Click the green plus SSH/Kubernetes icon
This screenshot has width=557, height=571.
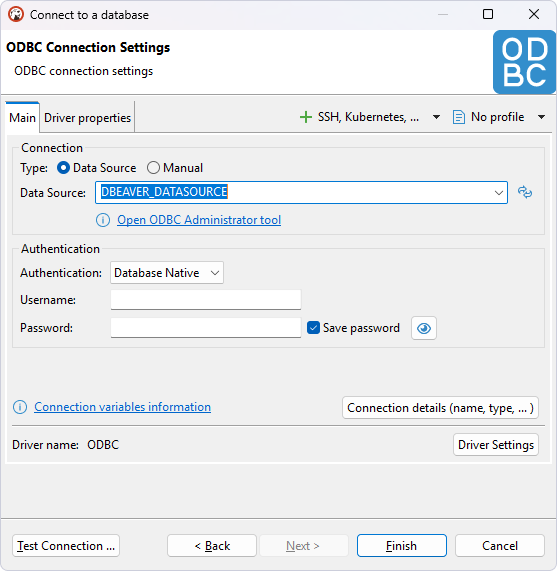pos(305,117)
